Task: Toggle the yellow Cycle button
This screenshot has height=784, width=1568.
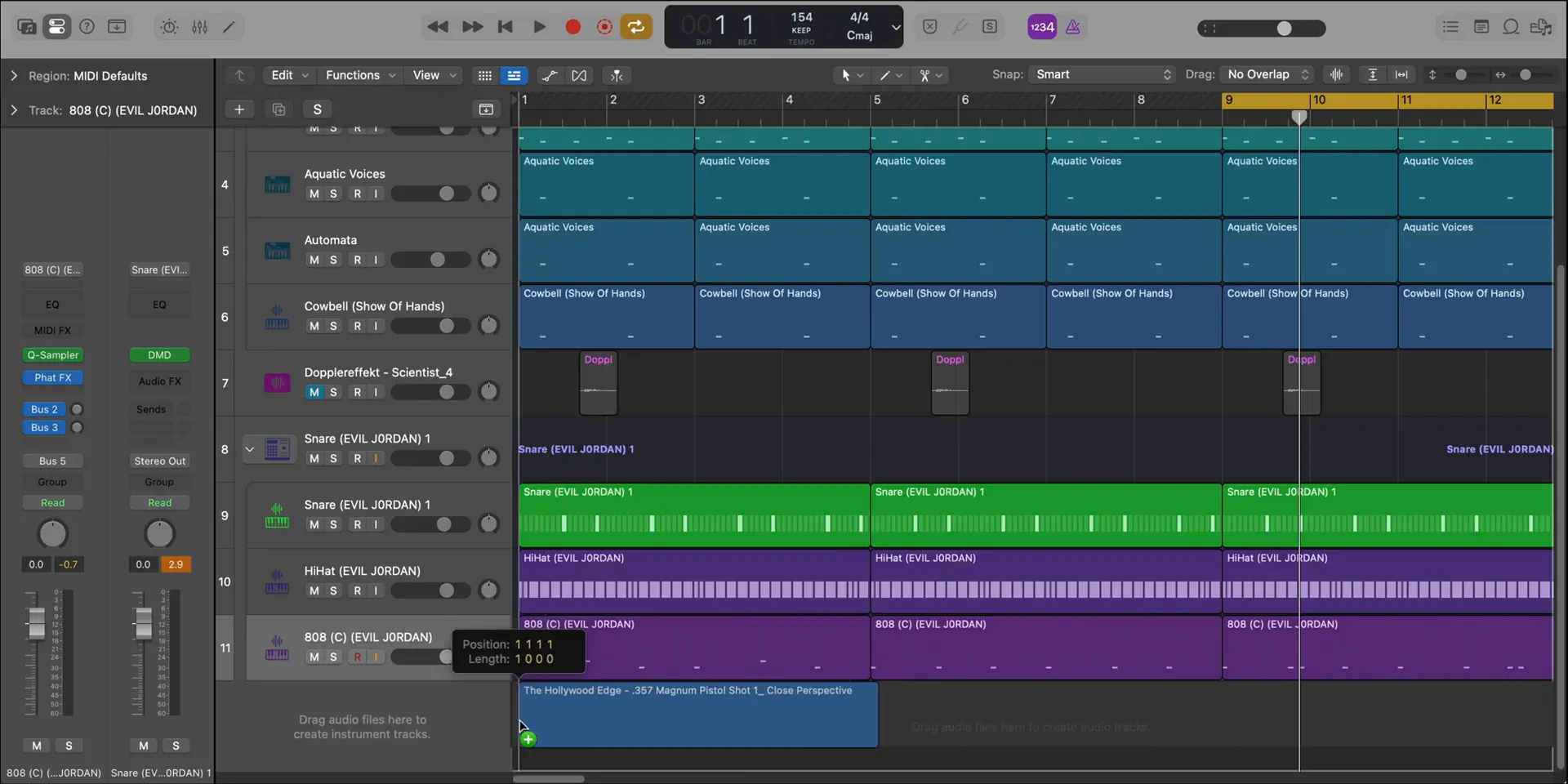Action: 636,27
